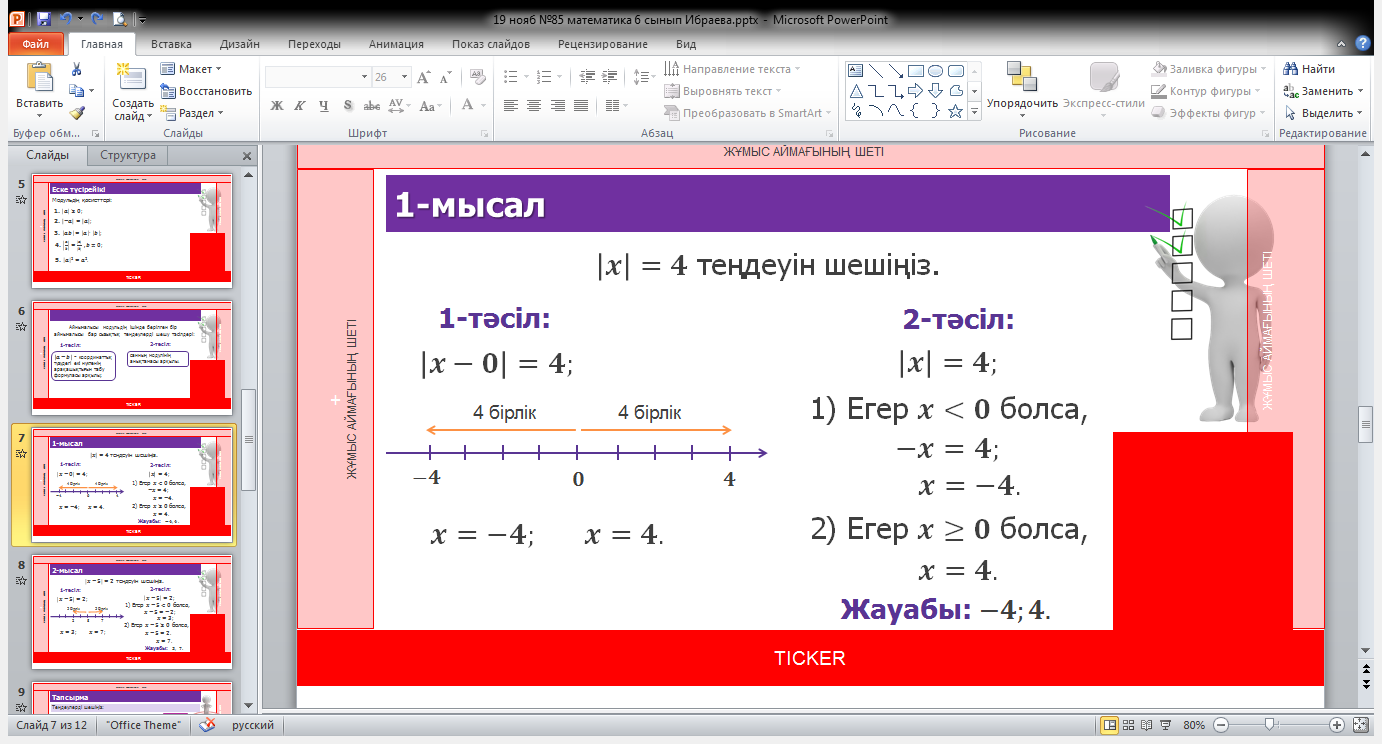The image size is (1382, 744).
Task: Open the font name combo box
Action: click(x=317, y=77)
